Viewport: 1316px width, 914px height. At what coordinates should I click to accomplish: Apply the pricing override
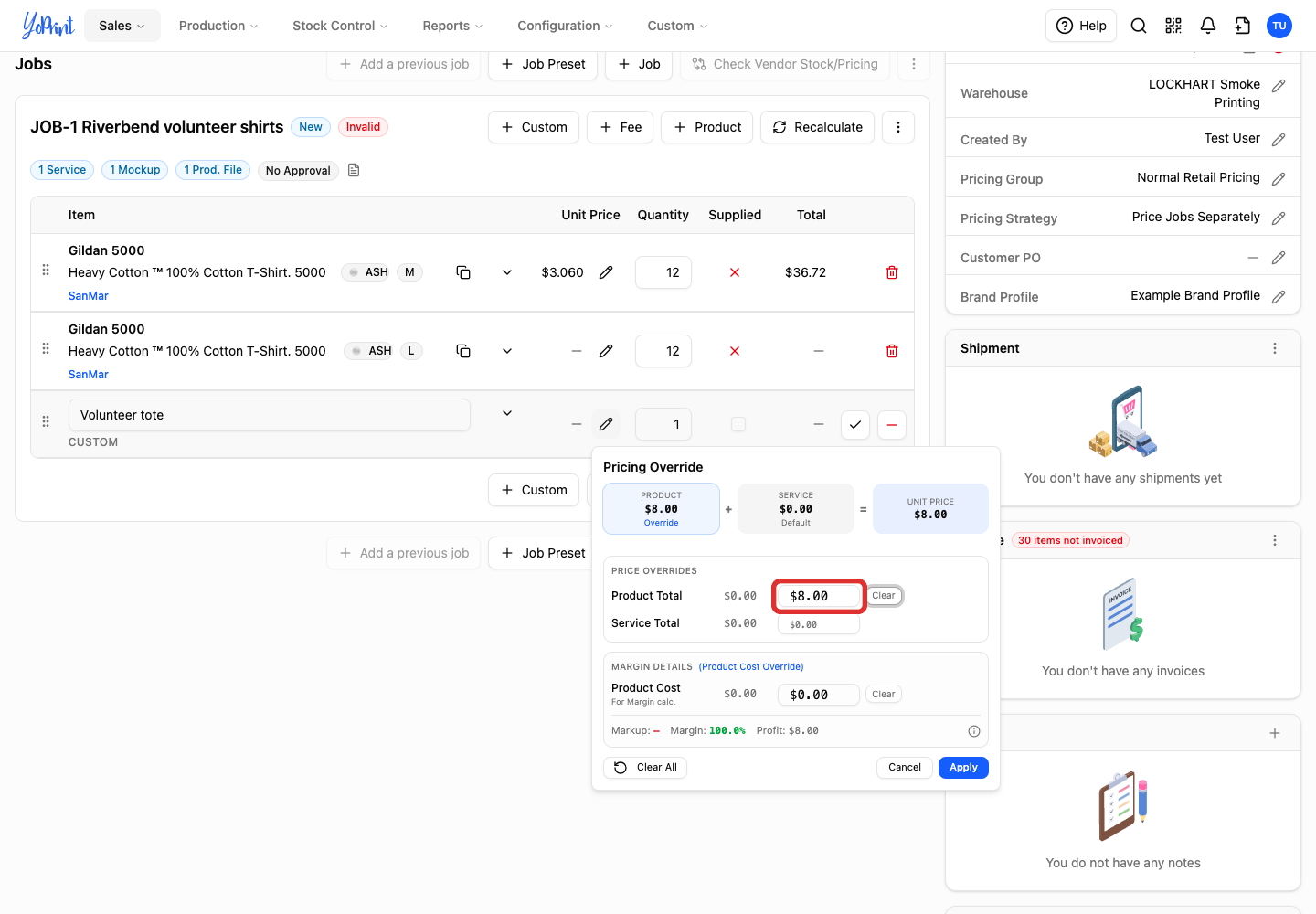tap(963, 768)
